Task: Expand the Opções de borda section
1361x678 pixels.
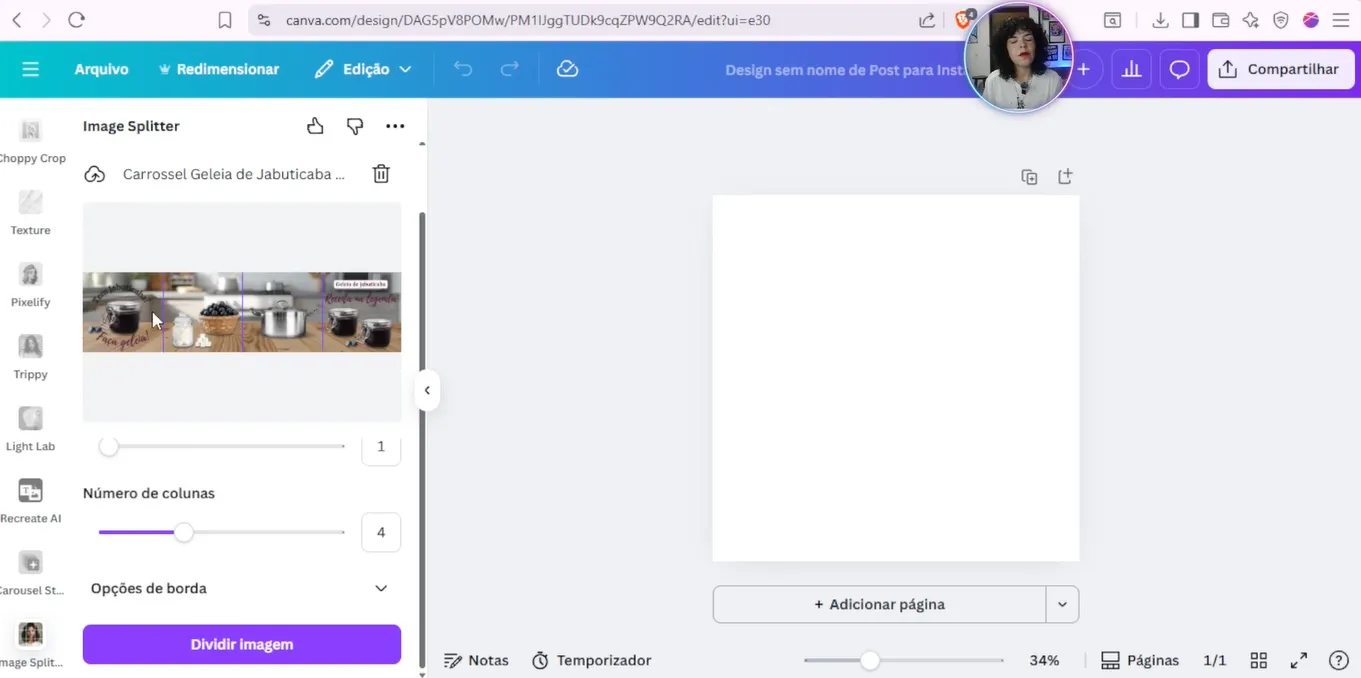Action: tap(381, 588)
